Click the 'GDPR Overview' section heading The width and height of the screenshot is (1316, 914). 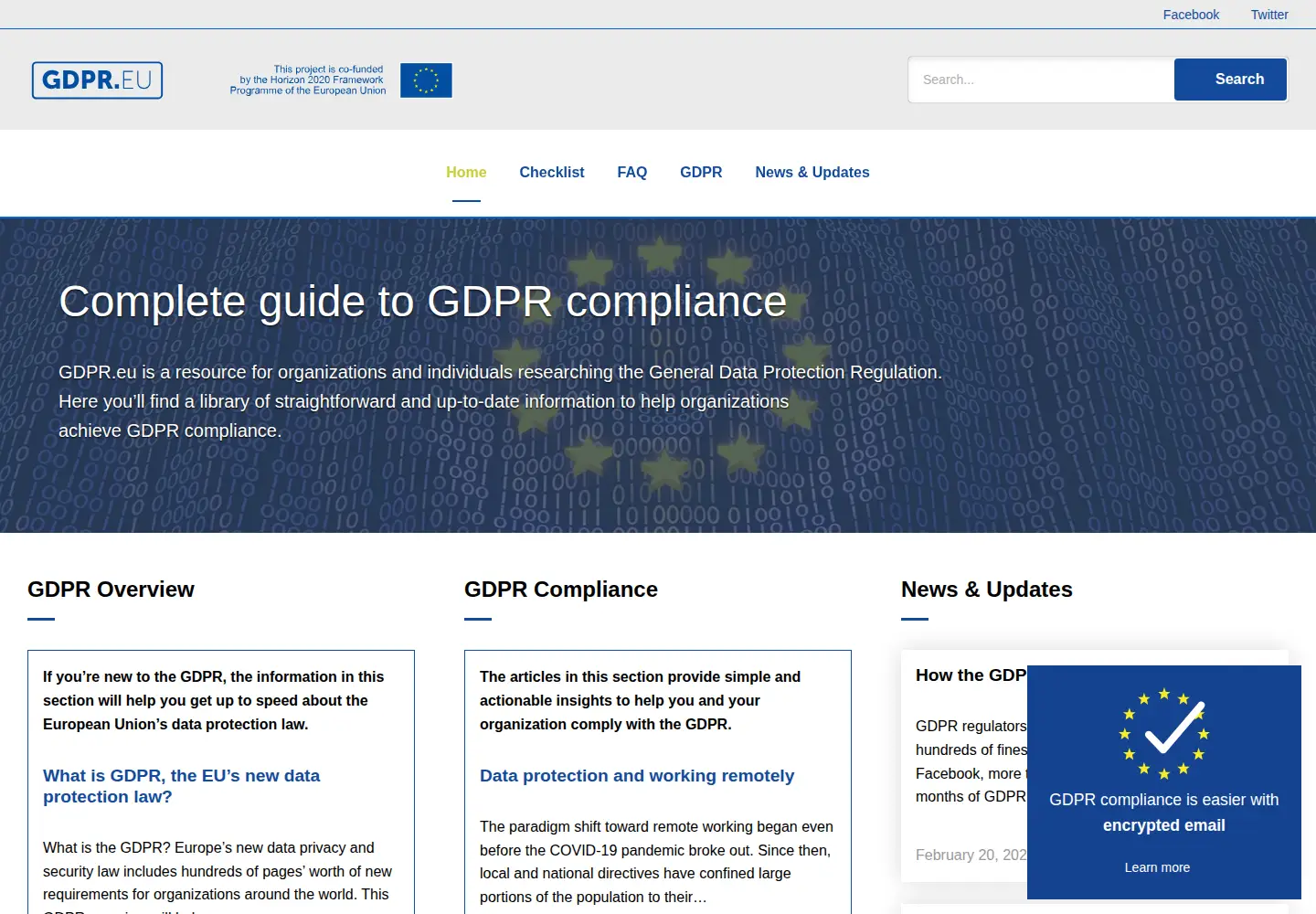click(x=111, y=590)
